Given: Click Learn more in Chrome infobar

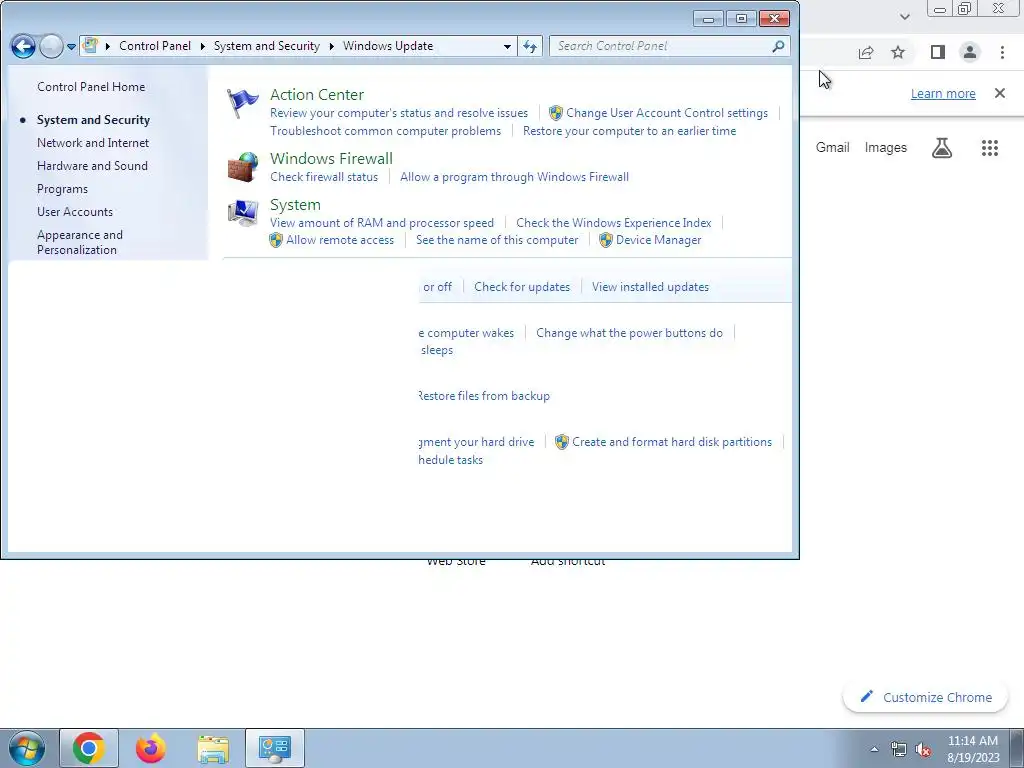Looking at the screenshot, I should click(x=943, y=93).
